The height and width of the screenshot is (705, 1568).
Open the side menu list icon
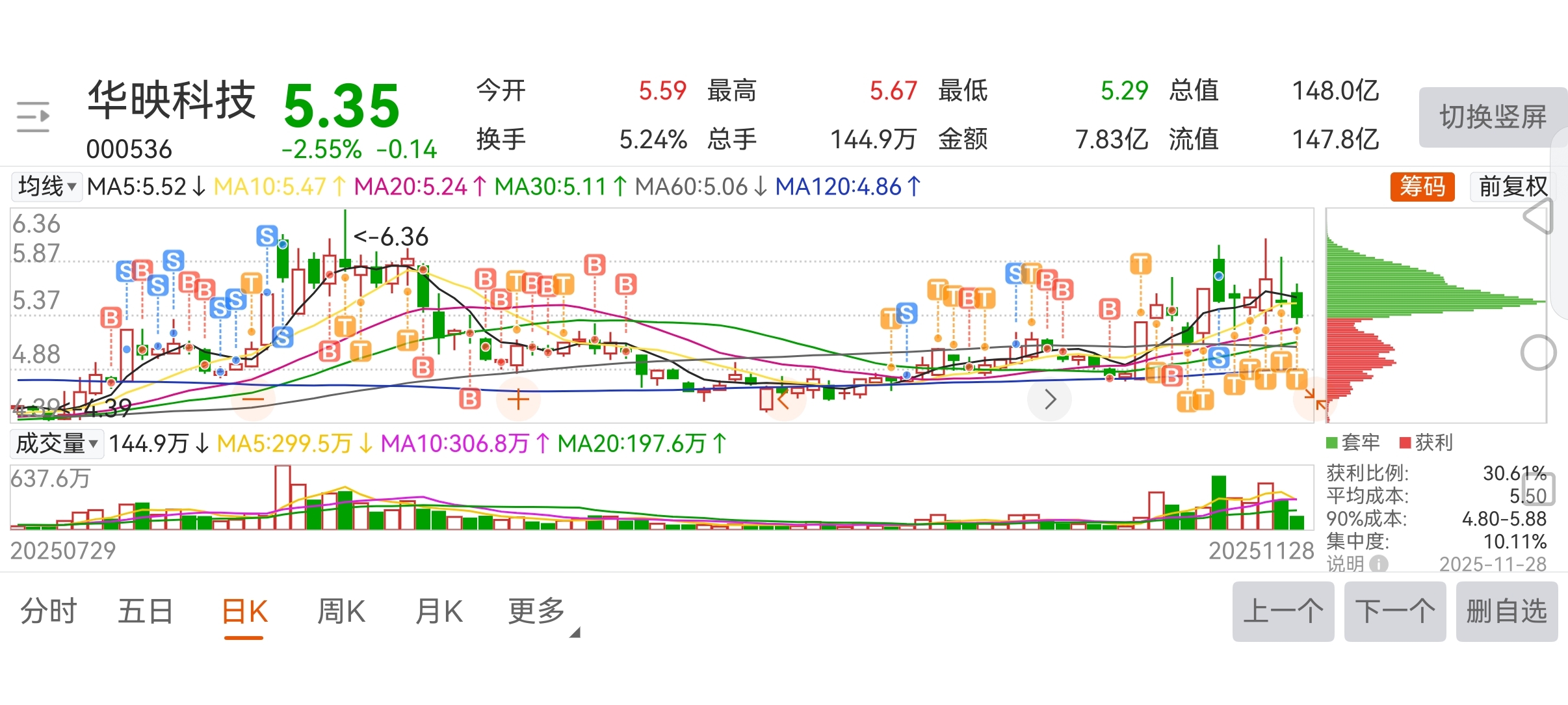33,117
